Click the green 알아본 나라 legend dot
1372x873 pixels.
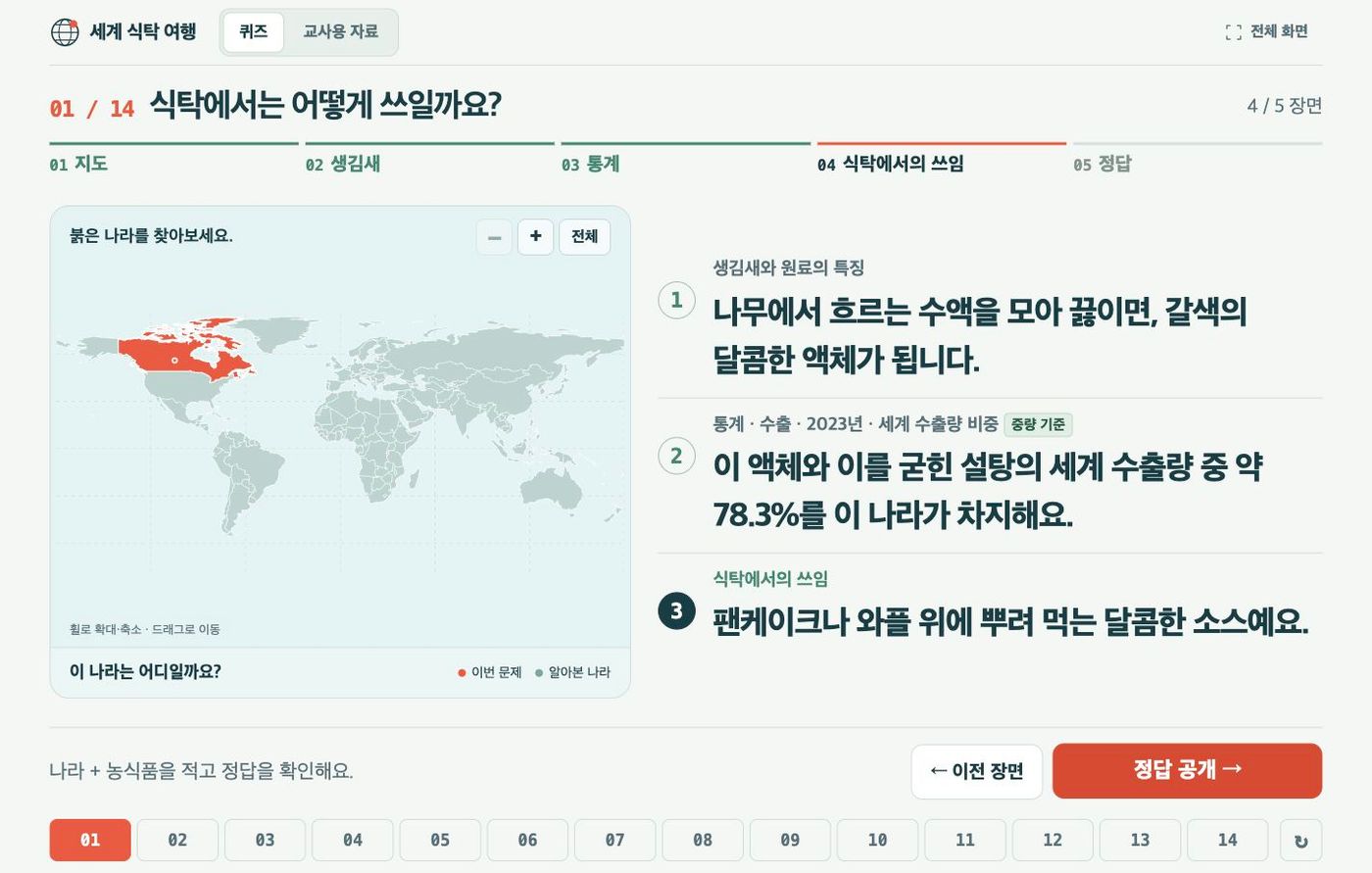[x=539, y=673]
